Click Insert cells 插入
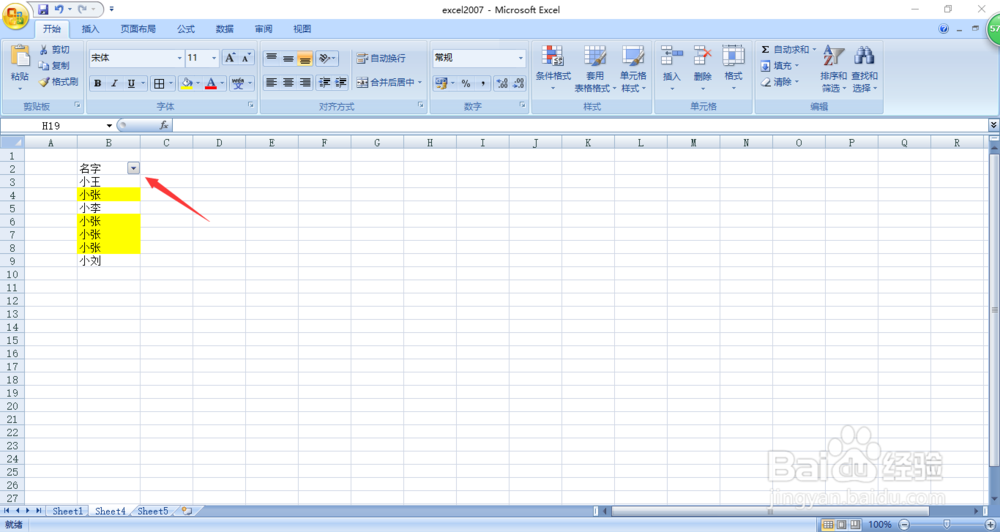The height and width of the screenshot is (532, 1000). point(672,69)
